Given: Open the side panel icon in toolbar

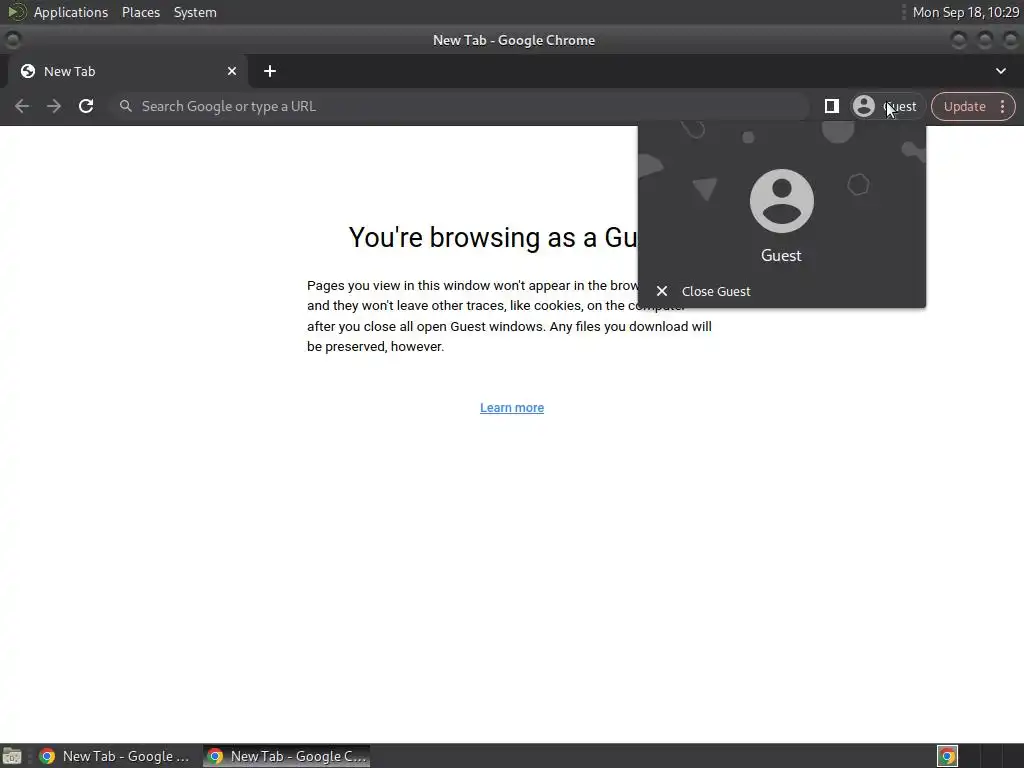Looking at the screenshot, I should point(831,106).
